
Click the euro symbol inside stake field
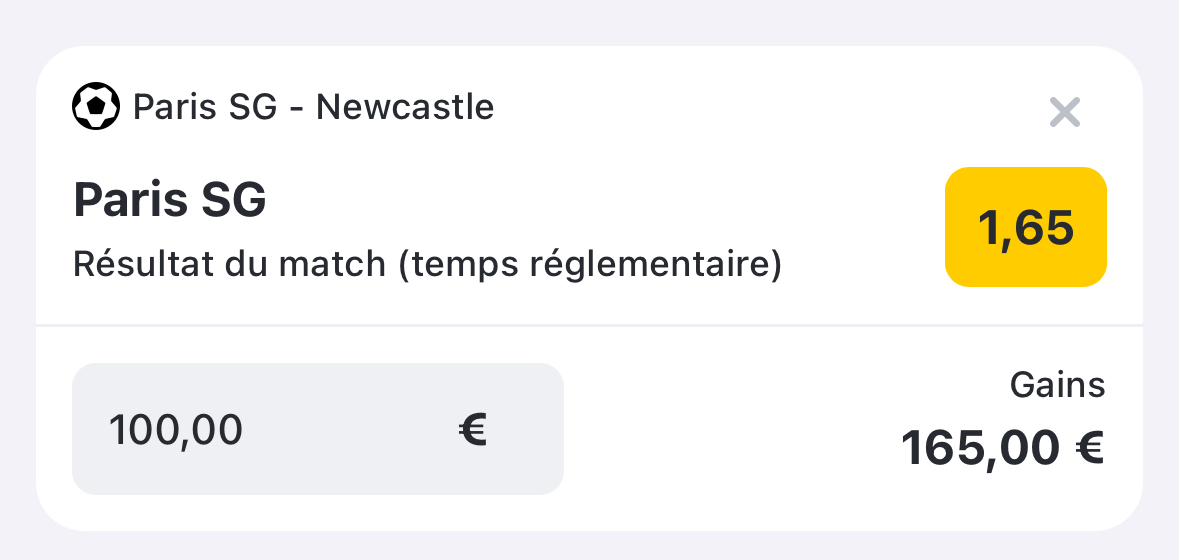pos(473,430)
